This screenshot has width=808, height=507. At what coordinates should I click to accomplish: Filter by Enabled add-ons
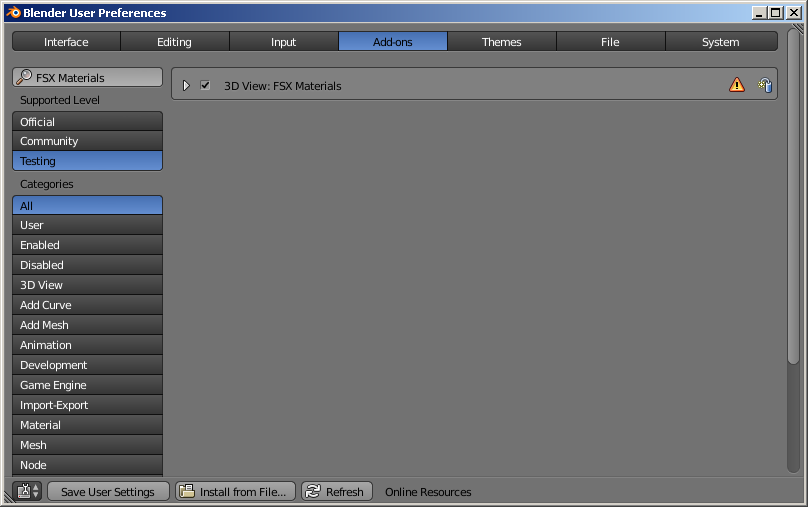pyautogui.click(x=87, y=245)
